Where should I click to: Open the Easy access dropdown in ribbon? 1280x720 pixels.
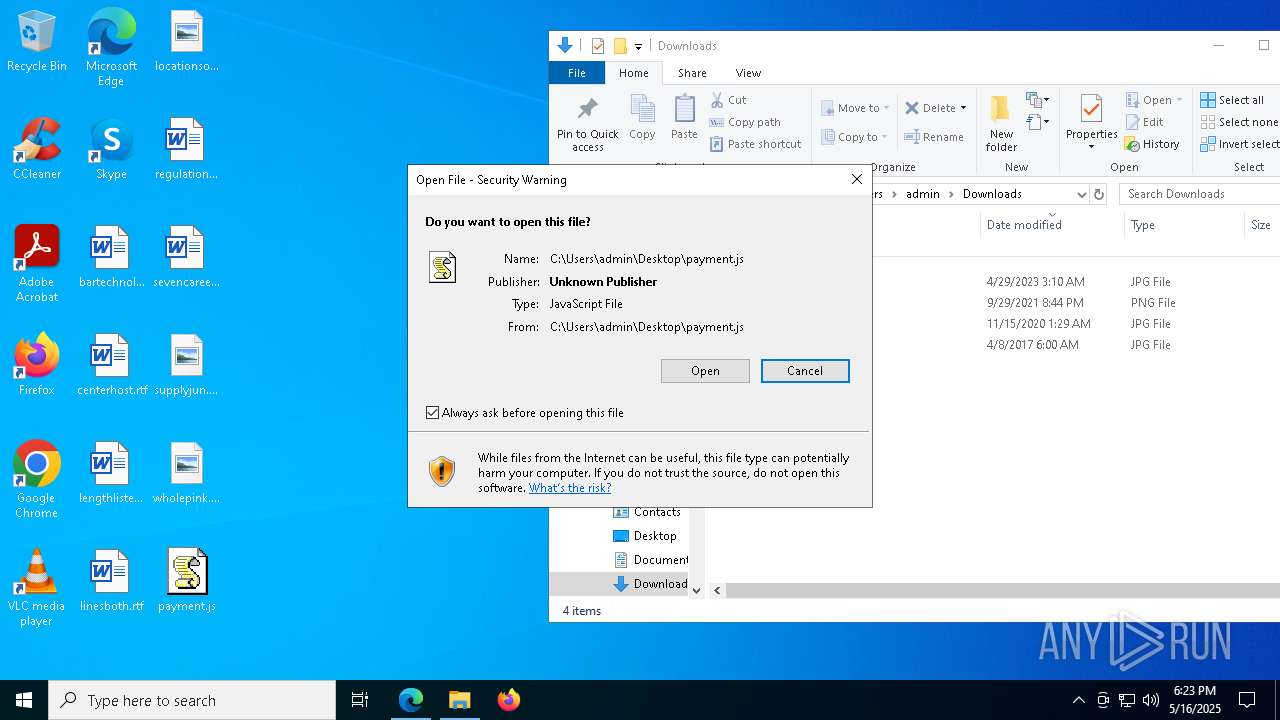point(1037,122)
